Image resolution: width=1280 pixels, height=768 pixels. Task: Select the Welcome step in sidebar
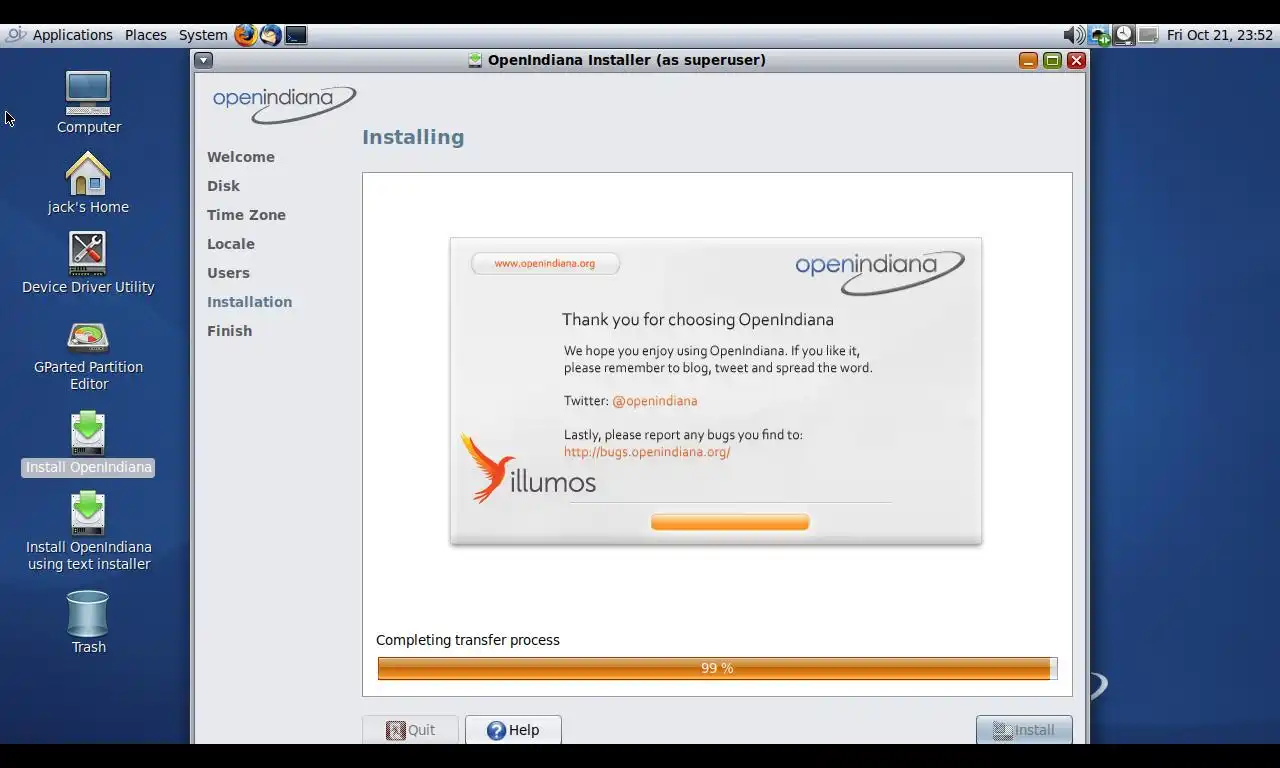[241, 157]
